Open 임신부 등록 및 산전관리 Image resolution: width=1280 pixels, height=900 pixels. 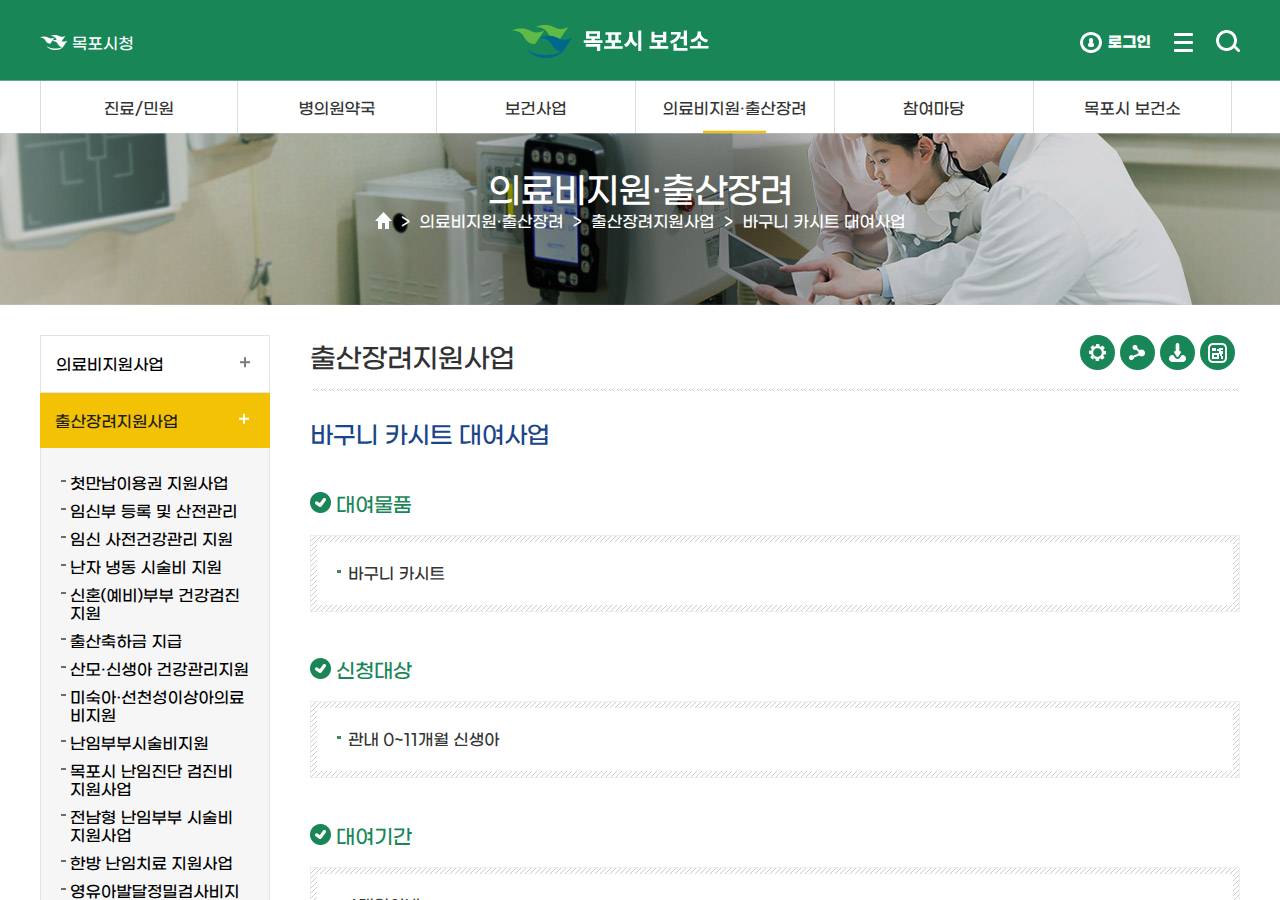click(x=153, y=511)
